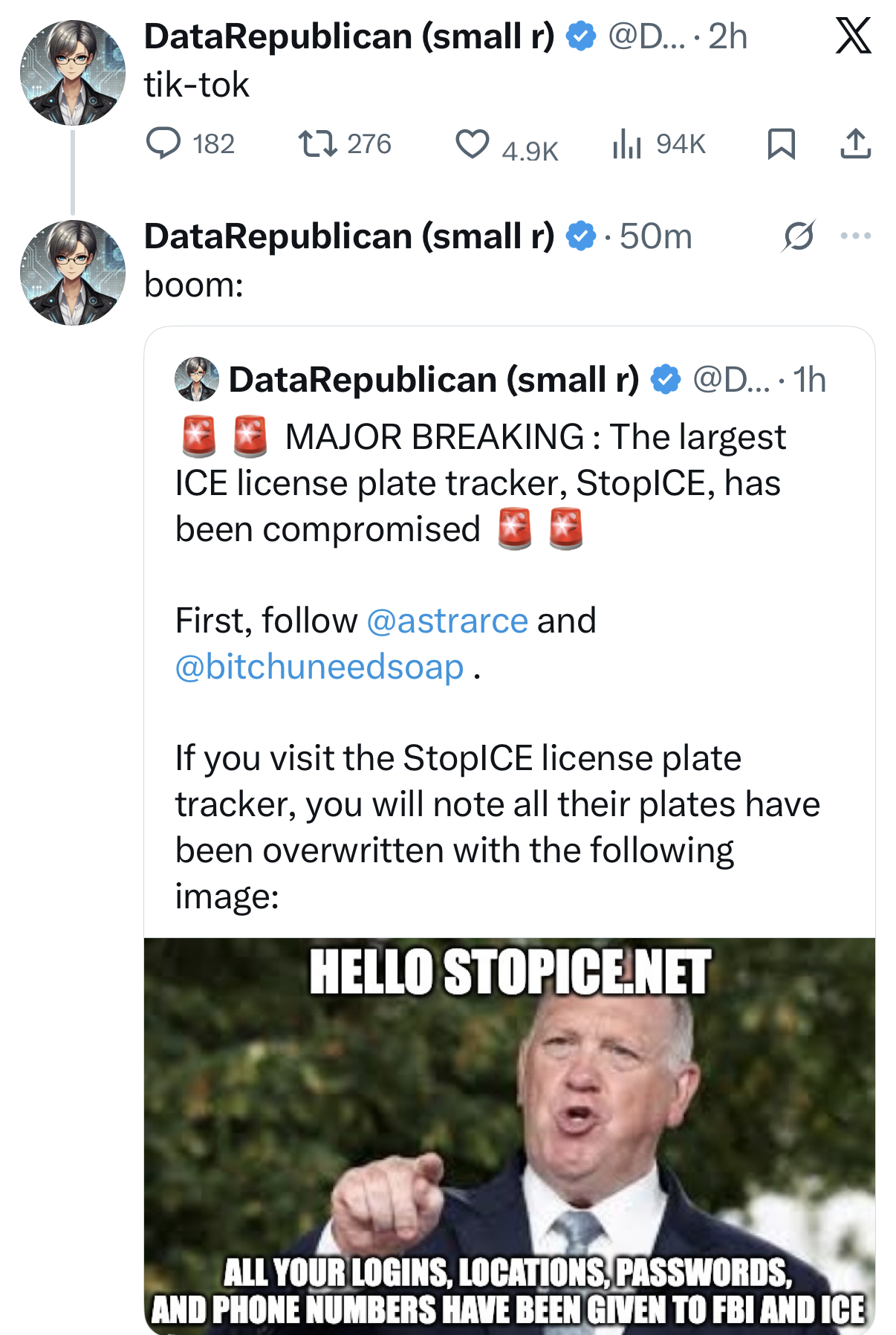Open the small avatar in quoted post
The image size is (896, 1335).
[197, 379]
